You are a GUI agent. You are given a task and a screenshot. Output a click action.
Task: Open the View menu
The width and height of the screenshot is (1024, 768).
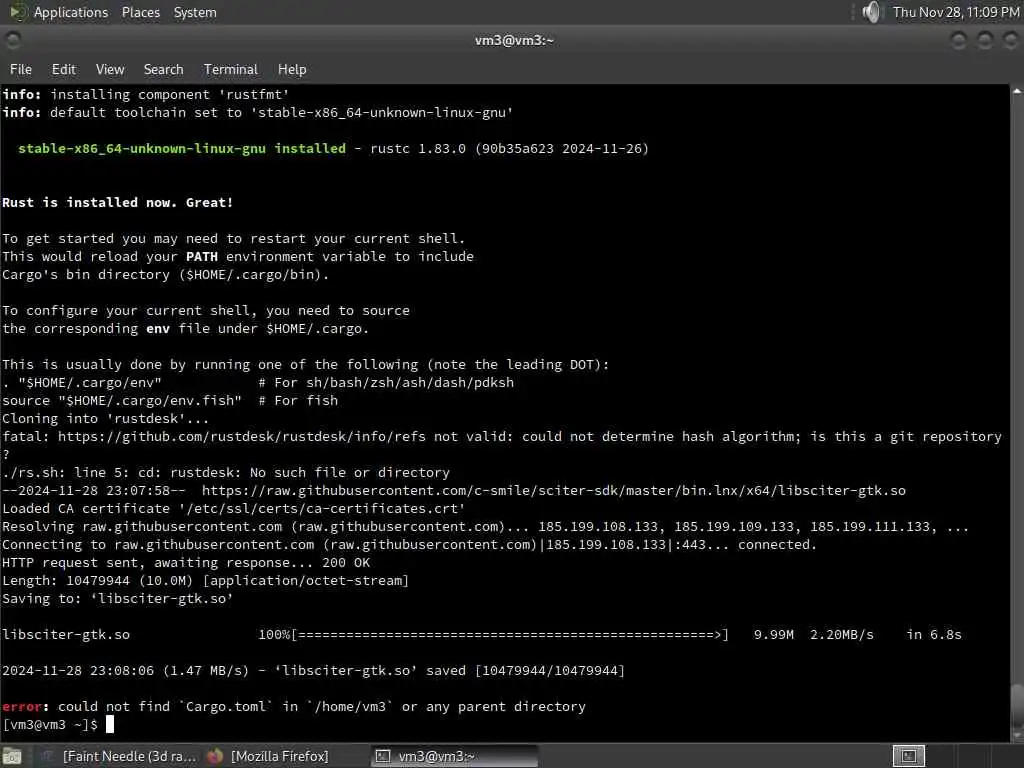click(x=110, y=69)
